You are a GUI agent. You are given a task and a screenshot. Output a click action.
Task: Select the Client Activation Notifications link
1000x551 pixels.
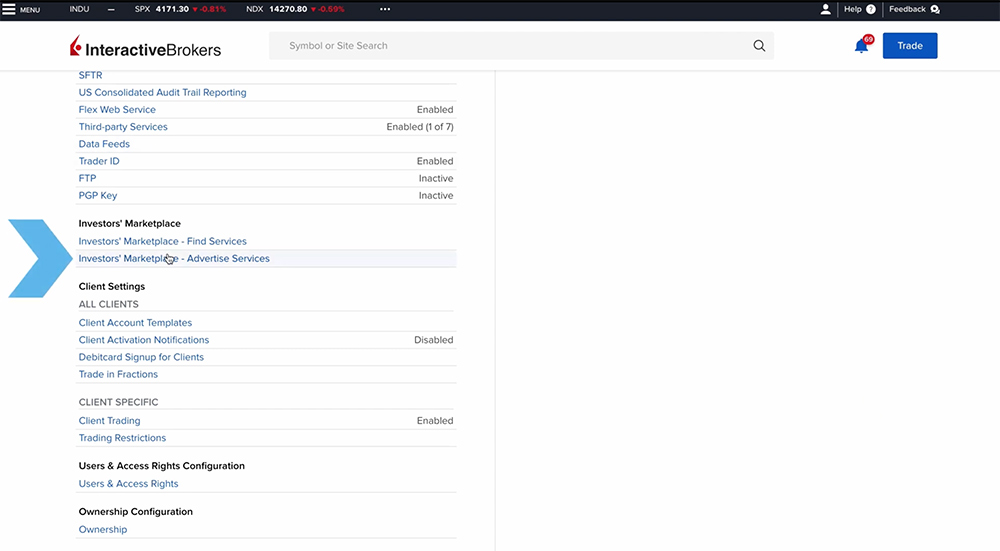[143, 340]
